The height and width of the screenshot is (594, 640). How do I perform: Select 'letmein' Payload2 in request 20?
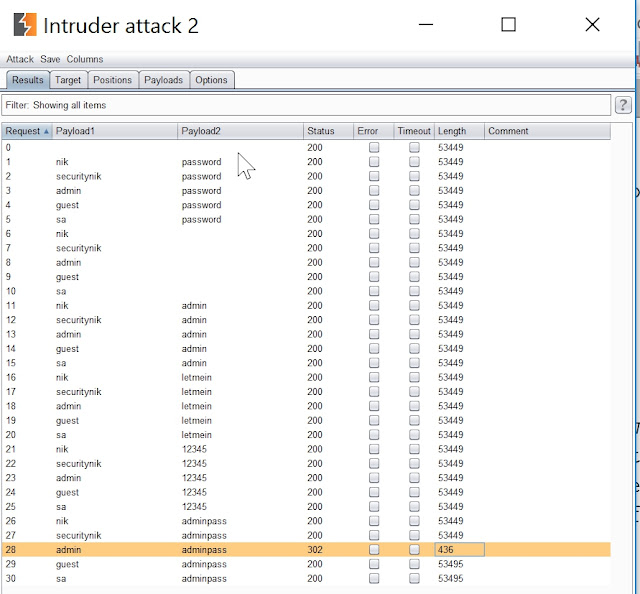coord(196,435)
